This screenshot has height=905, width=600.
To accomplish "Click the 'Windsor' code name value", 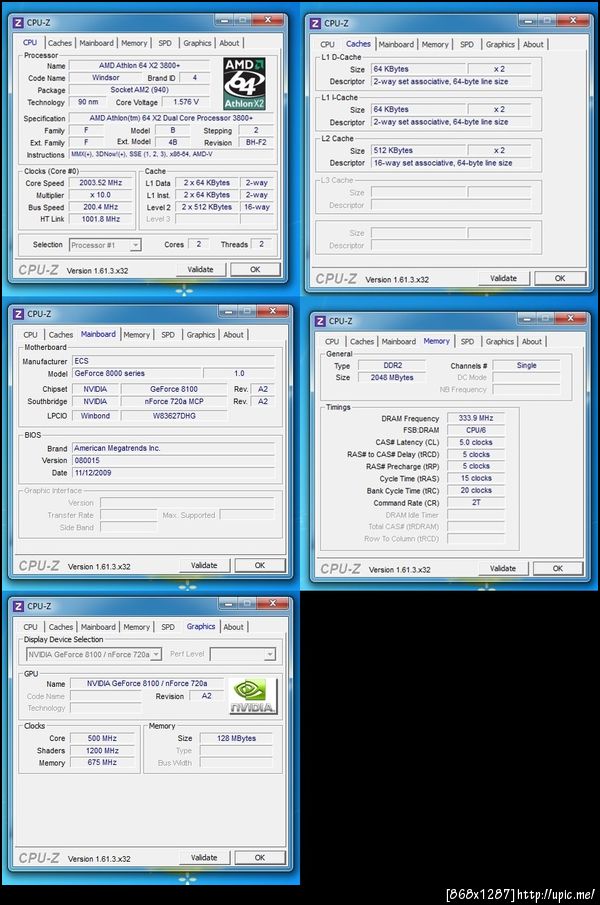I will [x=105, y=78].
